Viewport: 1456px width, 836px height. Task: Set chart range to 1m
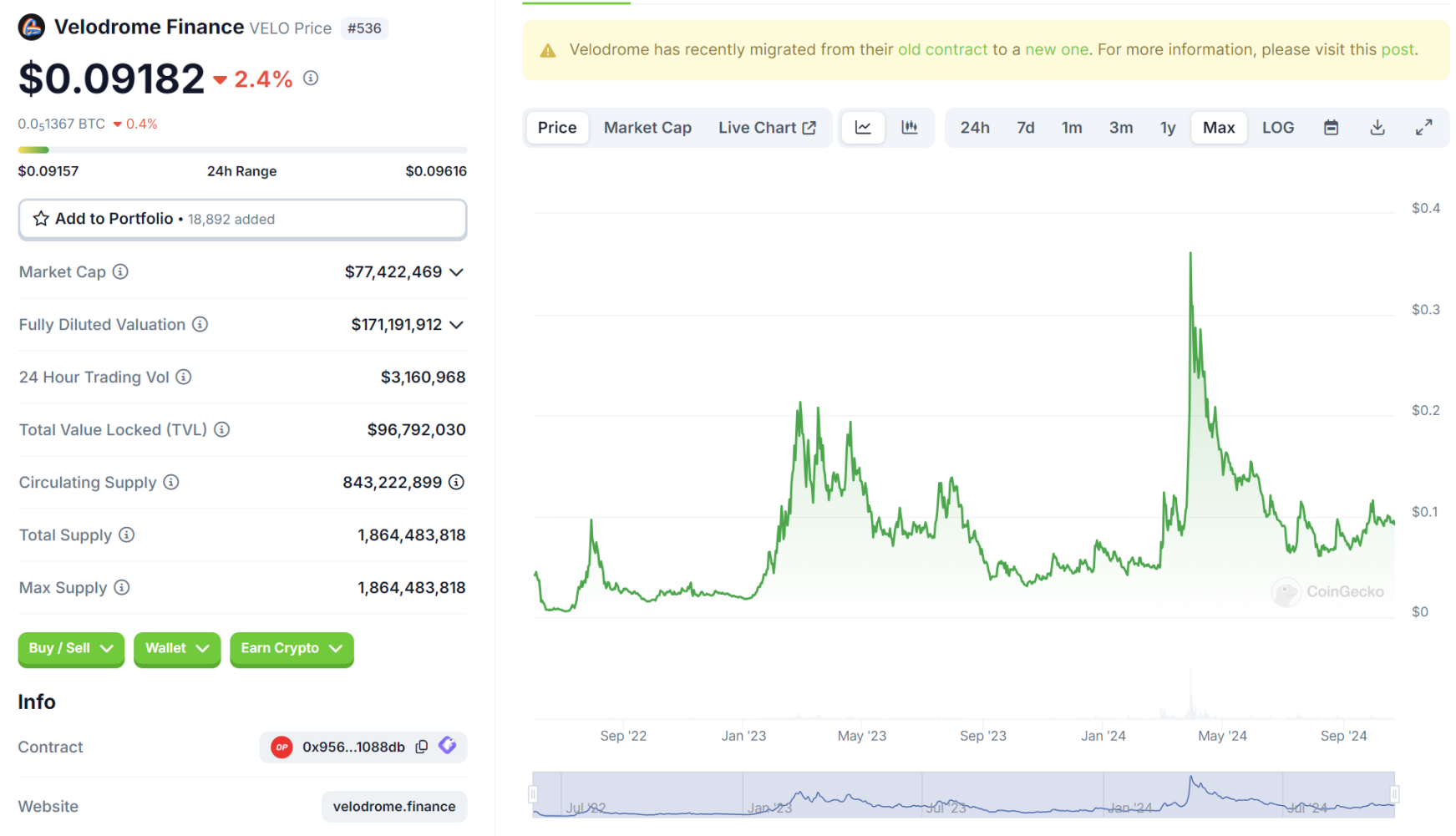(1072, 128)
